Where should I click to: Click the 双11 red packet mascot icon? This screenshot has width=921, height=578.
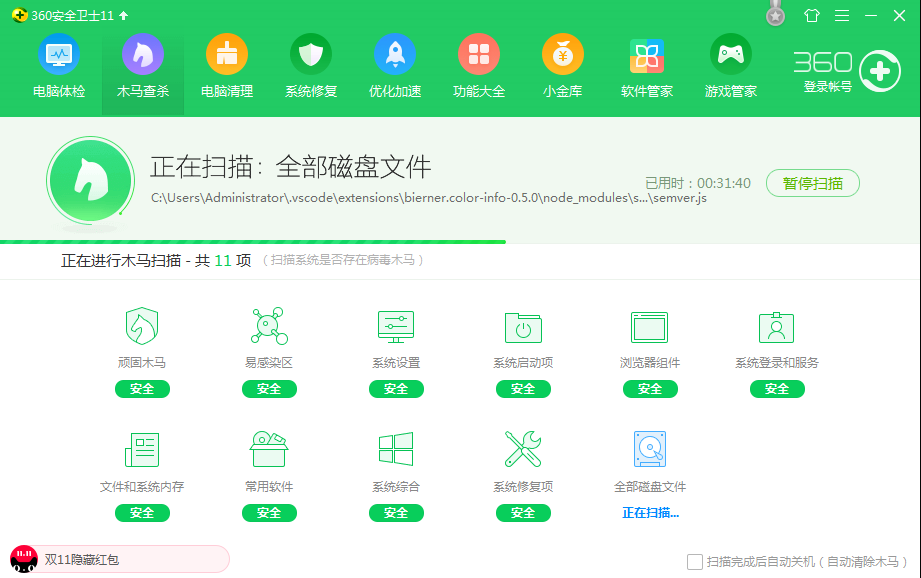pyautogui.click(x=24, y=559)
